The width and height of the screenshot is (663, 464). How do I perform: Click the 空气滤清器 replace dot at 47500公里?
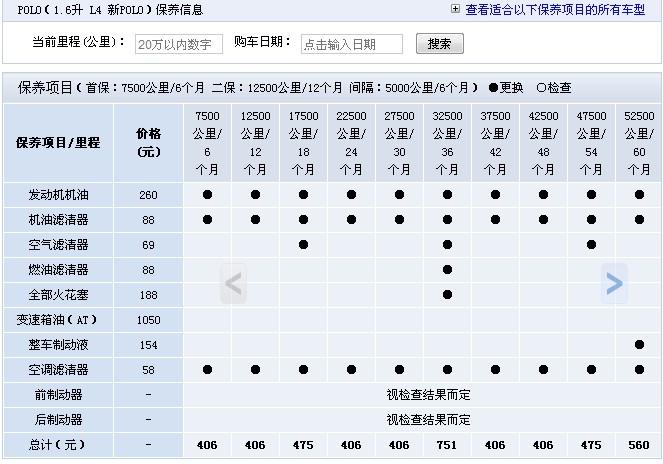point(592,244)
